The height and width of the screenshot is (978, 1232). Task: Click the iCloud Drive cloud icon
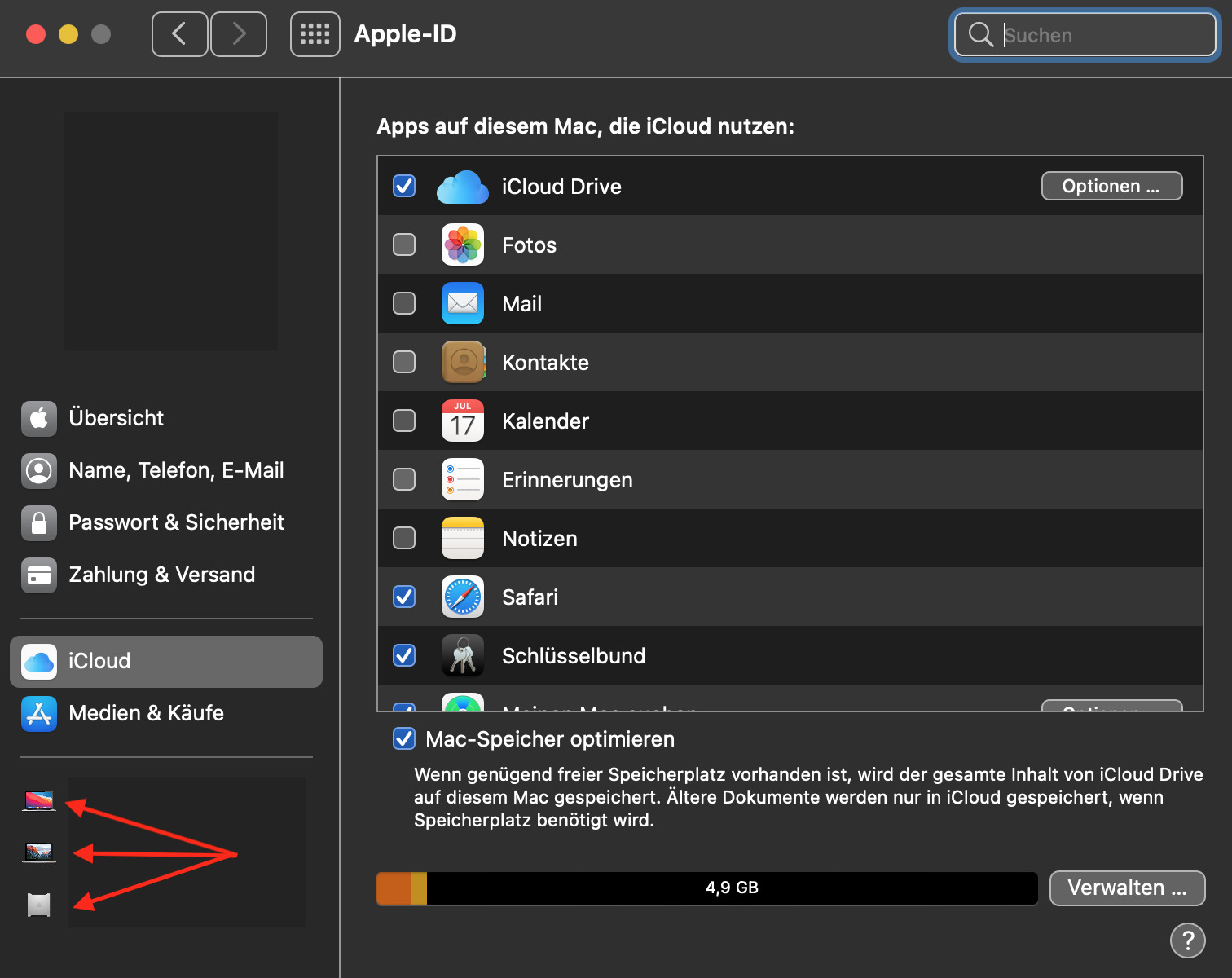coord(462,187)
